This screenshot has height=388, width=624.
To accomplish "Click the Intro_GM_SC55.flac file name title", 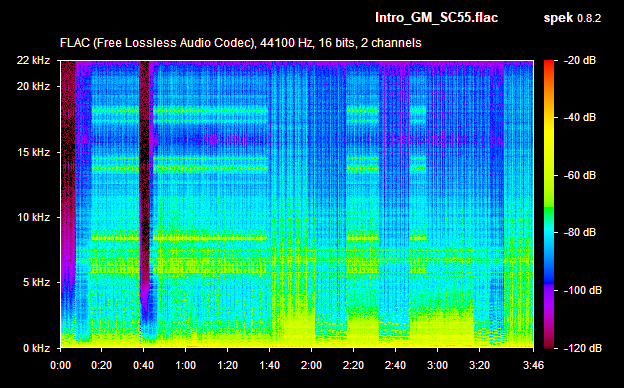I will [x=437, y=18].
